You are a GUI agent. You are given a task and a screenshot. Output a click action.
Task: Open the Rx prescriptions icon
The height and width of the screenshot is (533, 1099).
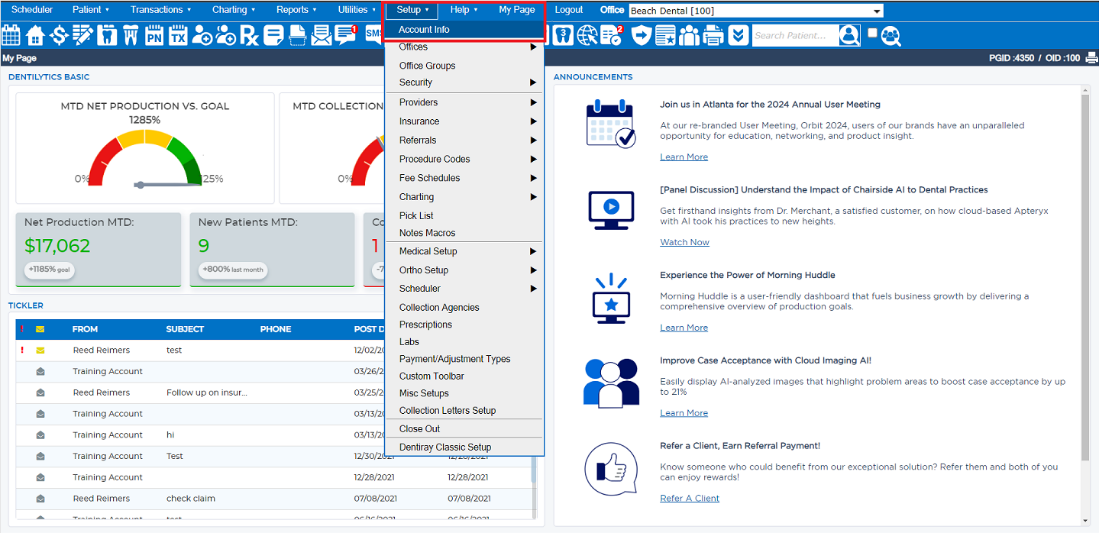click(x=250, y=34)
